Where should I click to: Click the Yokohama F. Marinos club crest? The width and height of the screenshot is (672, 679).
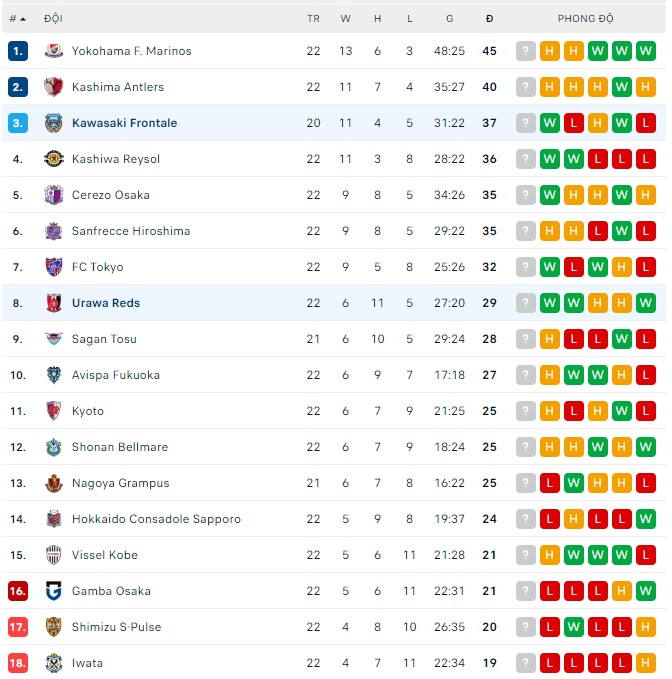coord(53,51)
